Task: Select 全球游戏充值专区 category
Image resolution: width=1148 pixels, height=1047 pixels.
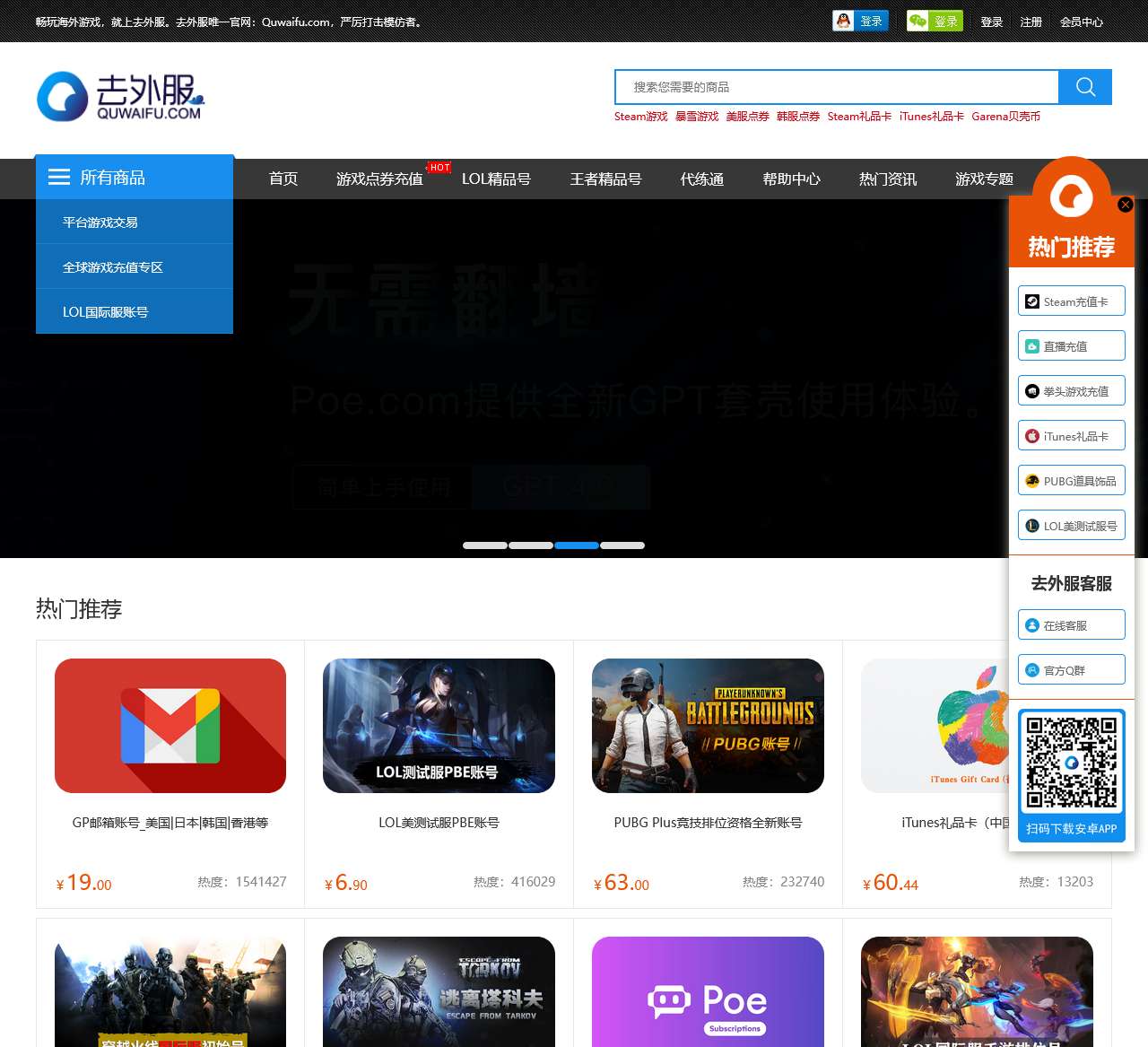Action: tap(135, 266)
